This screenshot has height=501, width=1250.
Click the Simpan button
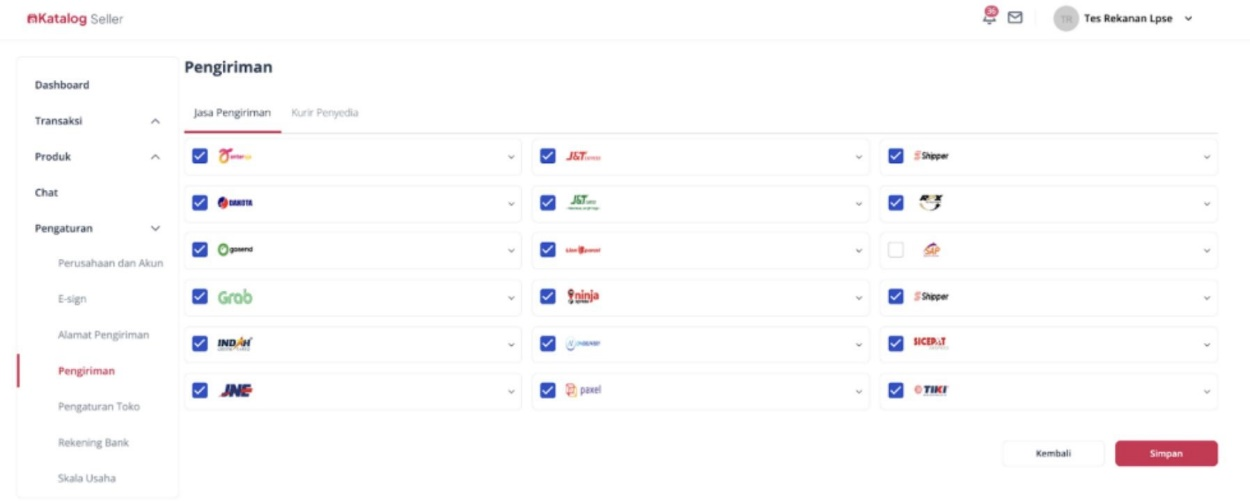click(x=1166, y=453)
